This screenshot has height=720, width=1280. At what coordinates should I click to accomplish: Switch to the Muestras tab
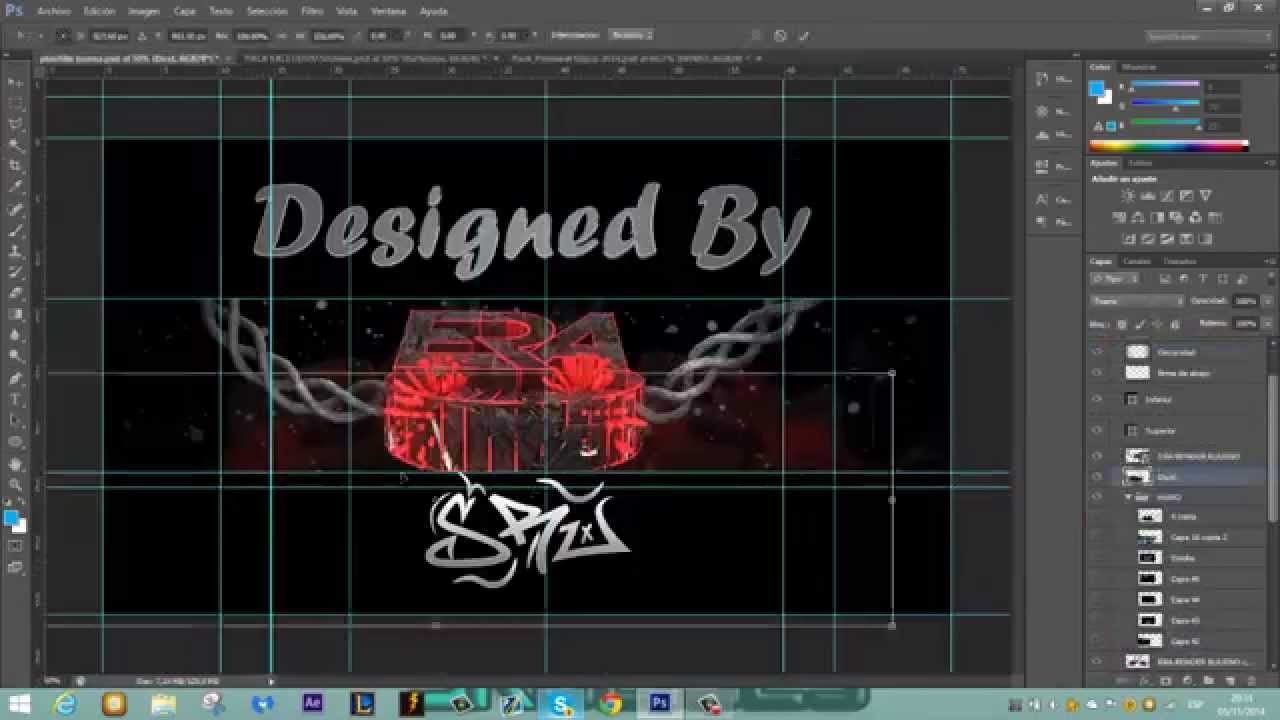[1140, 67]
